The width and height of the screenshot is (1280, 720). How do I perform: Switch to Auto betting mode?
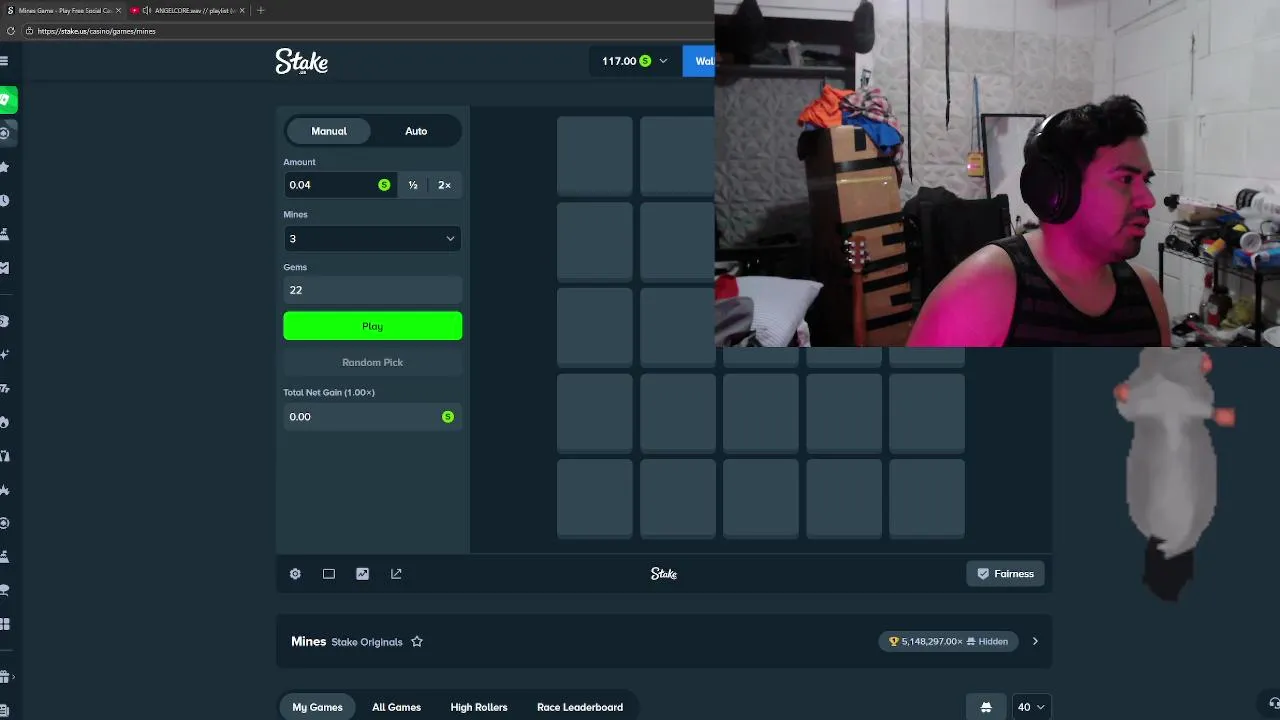(x=416, y=131)
